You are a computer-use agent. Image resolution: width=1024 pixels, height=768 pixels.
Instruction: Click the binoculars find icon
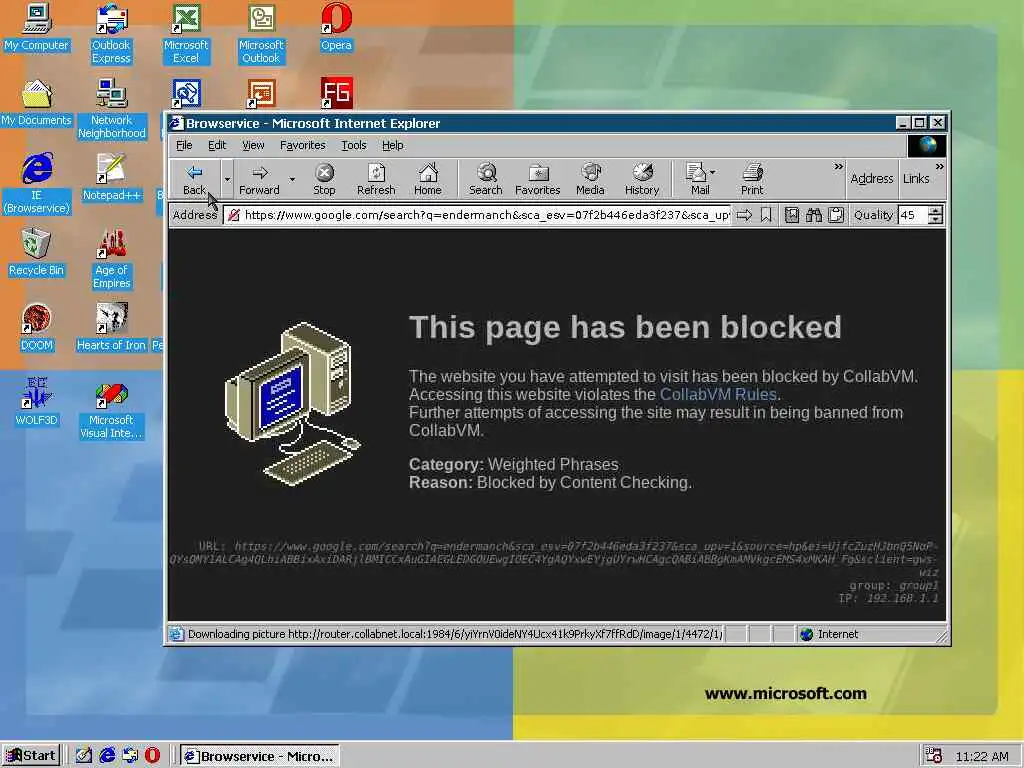[x=814, y=215]
